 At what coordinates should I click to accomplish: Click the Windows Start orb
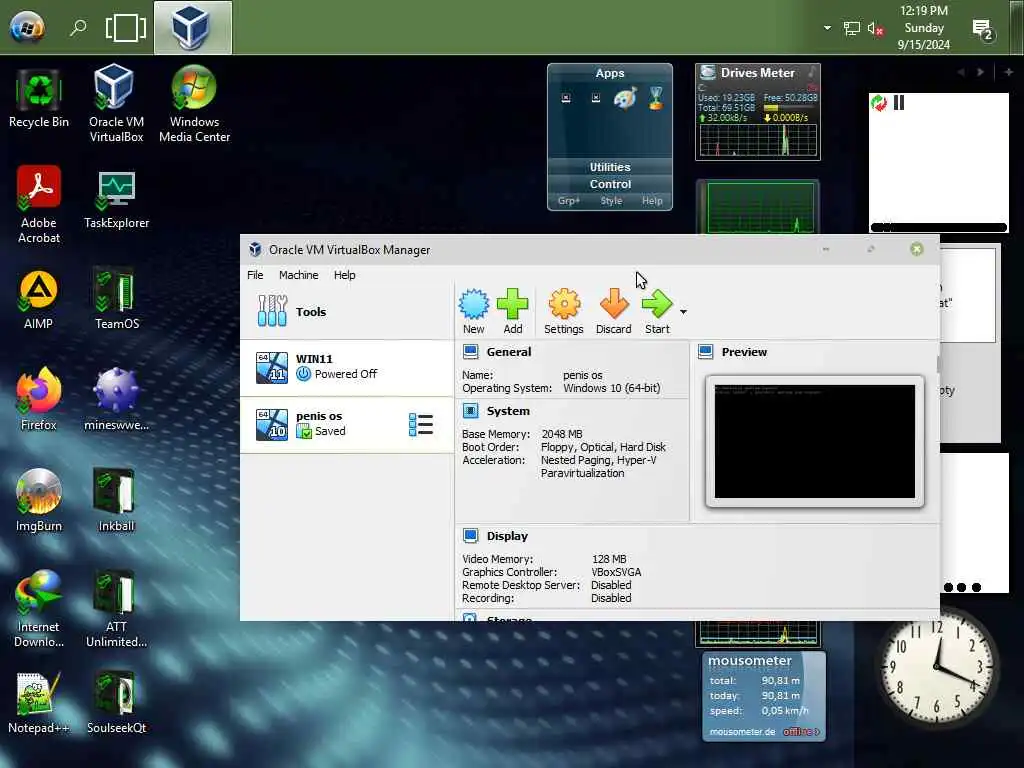pyautogui.click(x=27, y=27)
